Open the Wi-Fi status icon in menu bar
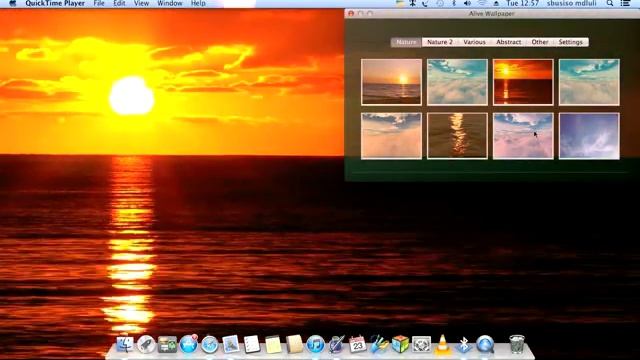This screenshot has height=360, width=640. pyautogui.click(x=482, y=3)
